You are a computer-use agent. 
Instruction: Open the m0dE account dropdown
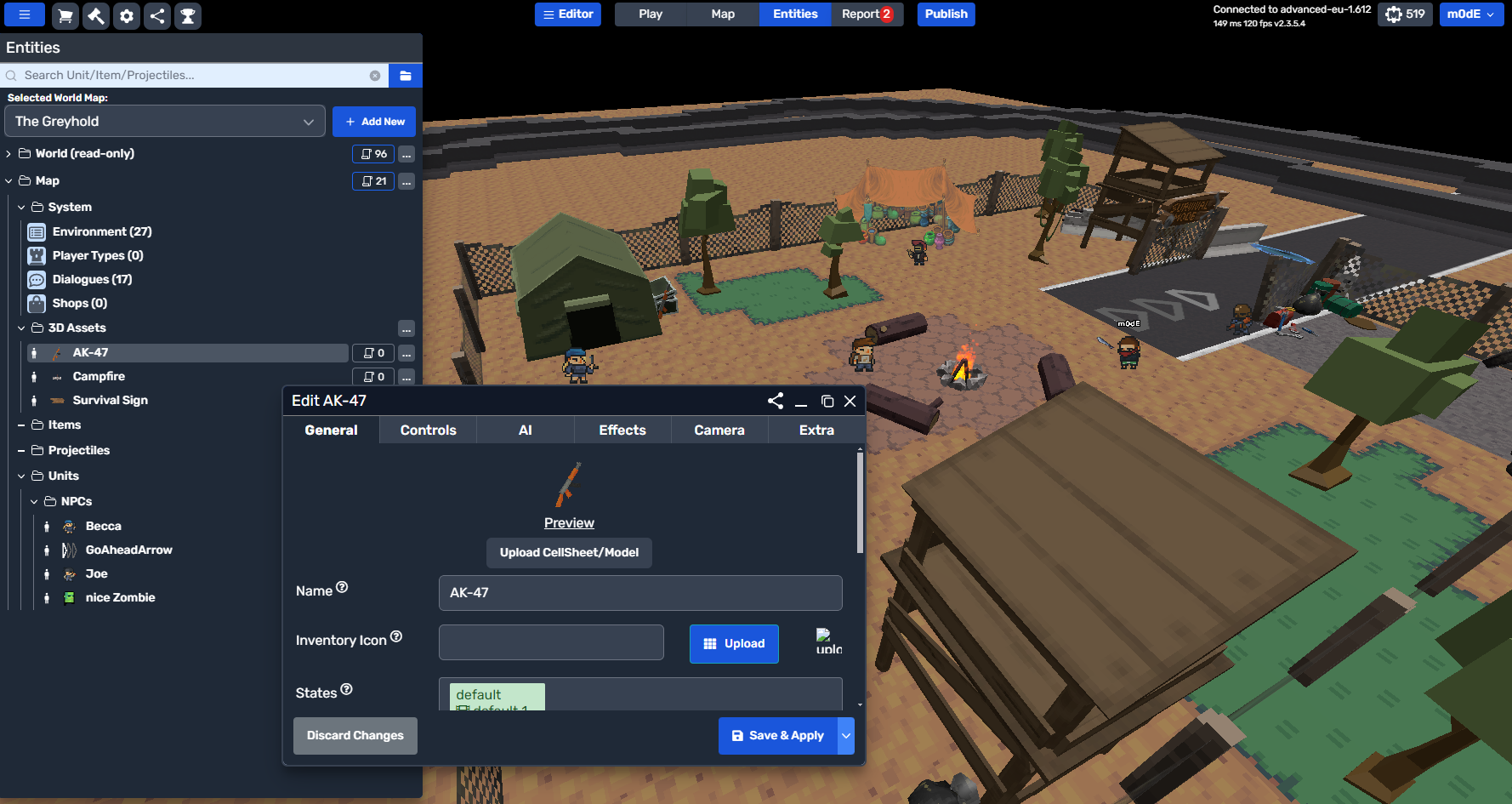[1471, 14]
